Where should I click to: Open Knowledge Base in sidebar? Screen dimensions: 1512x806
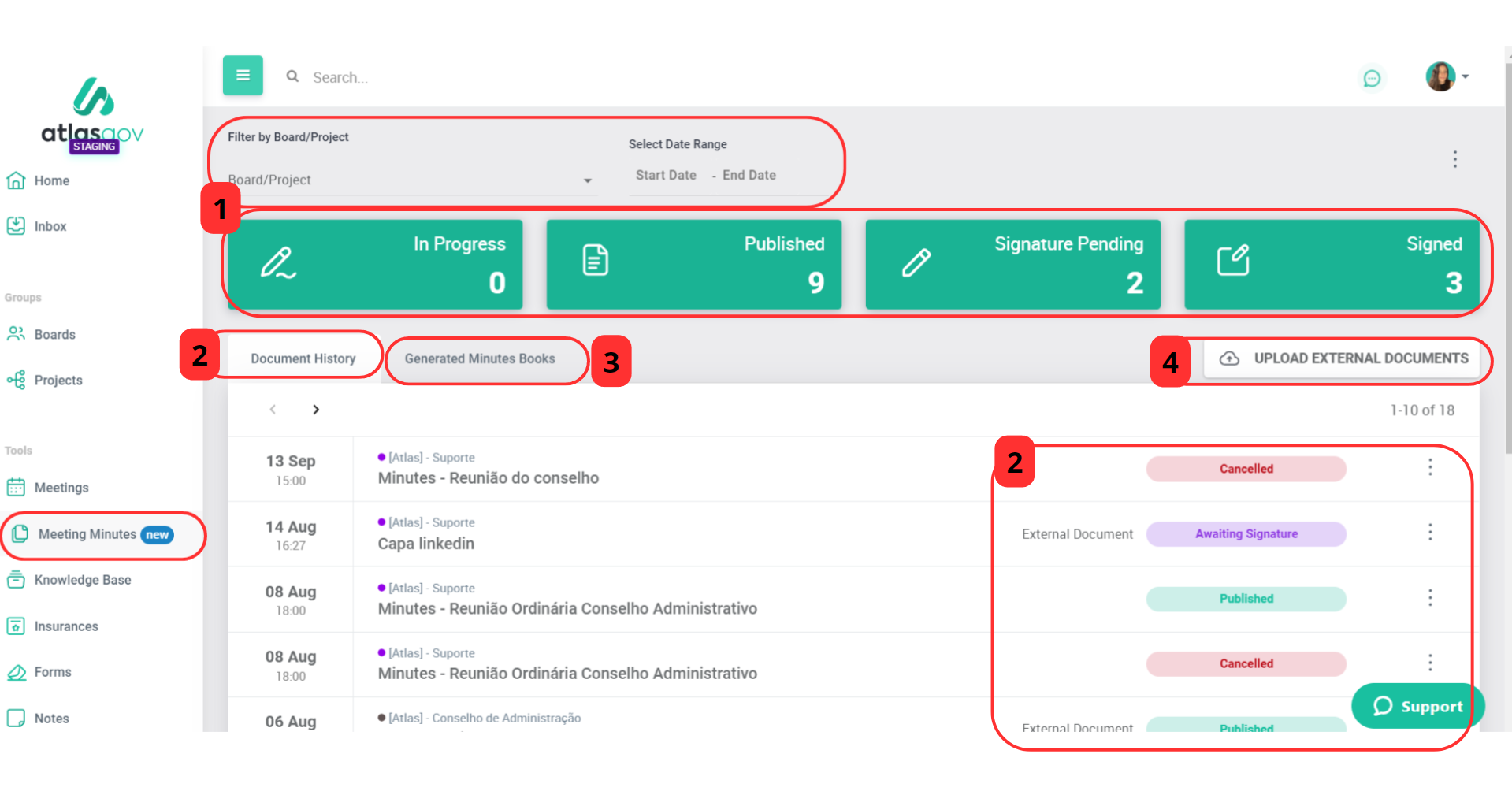point(82,581)
